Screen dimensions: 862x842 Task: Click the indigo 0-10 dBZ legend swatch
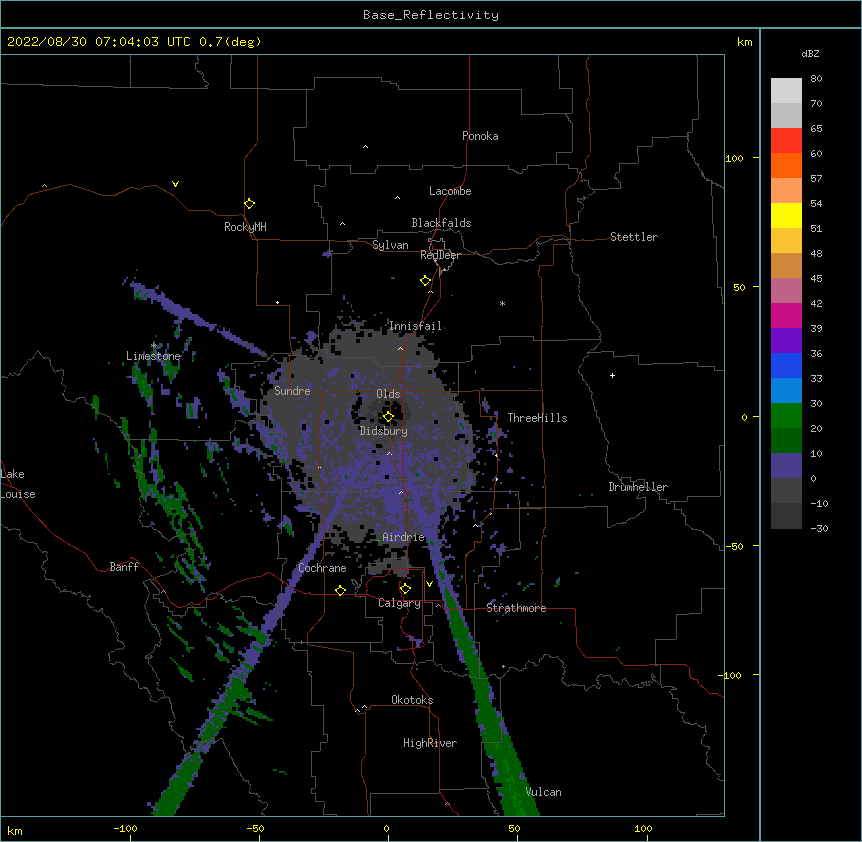coord(786,466)
